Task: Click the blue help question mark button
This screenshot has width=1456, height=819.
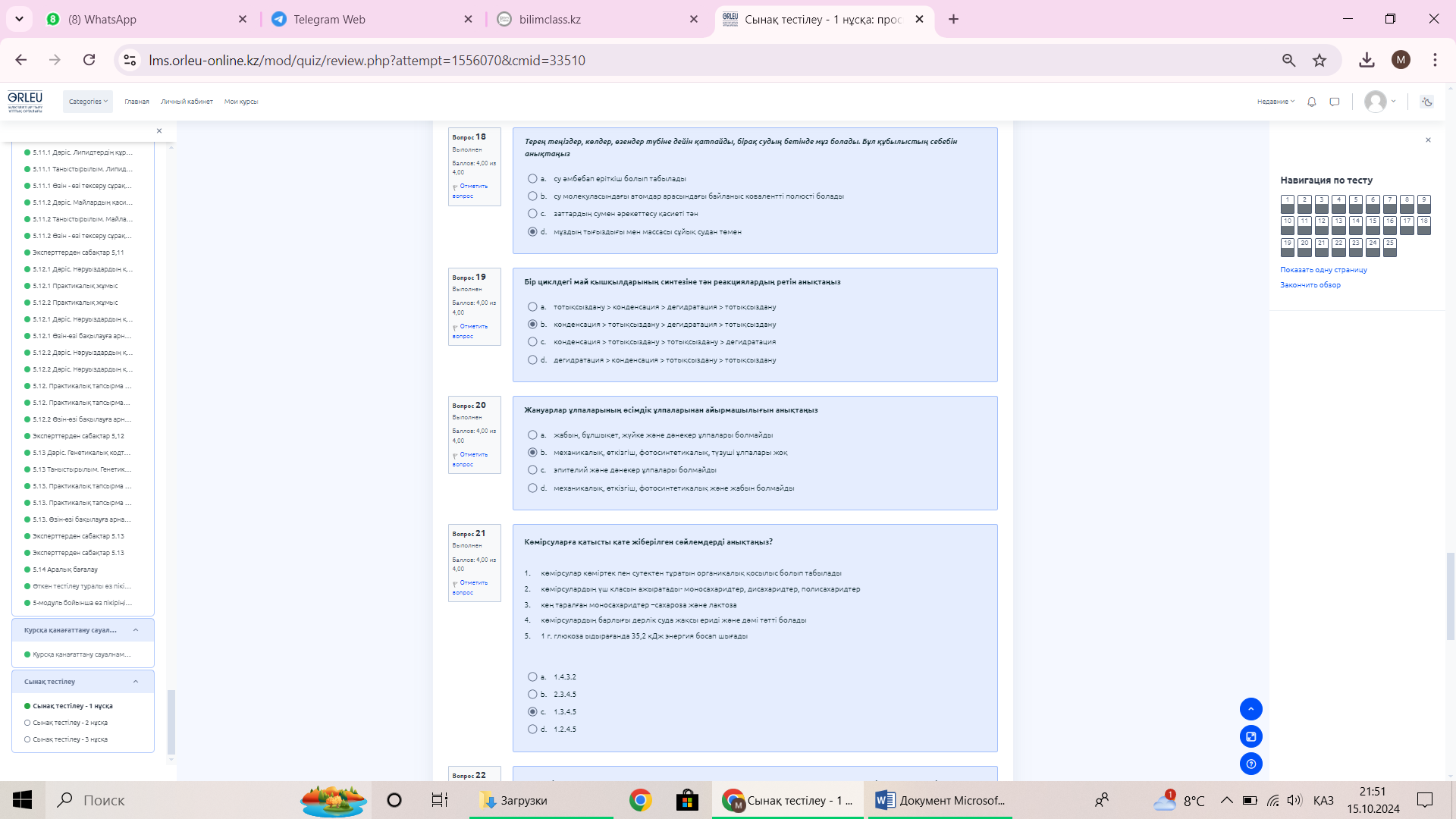Action: pyautogui.click(x=1250, y=764)
